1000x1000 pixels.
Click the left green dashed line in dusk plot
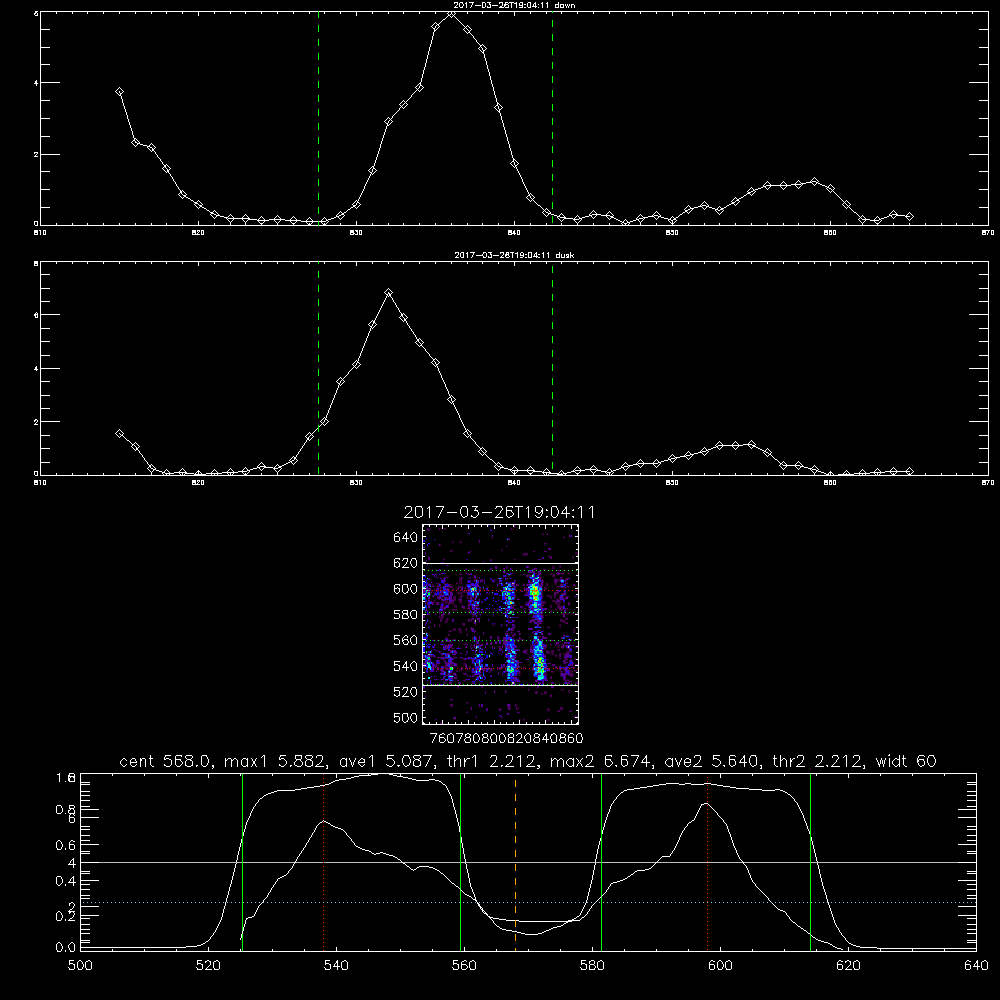point(318,368)
